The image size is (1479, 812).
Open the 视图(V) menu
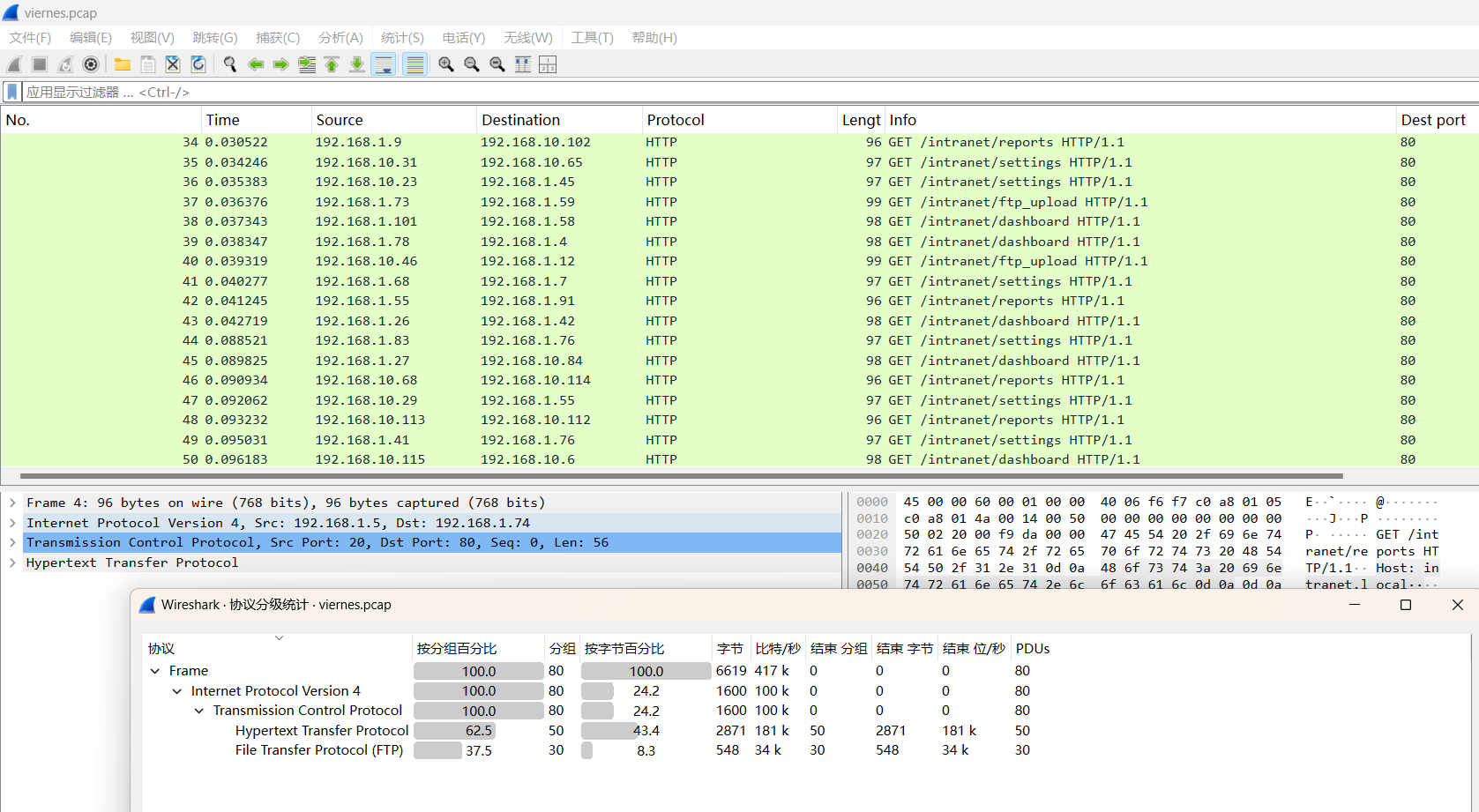point(153,38)
